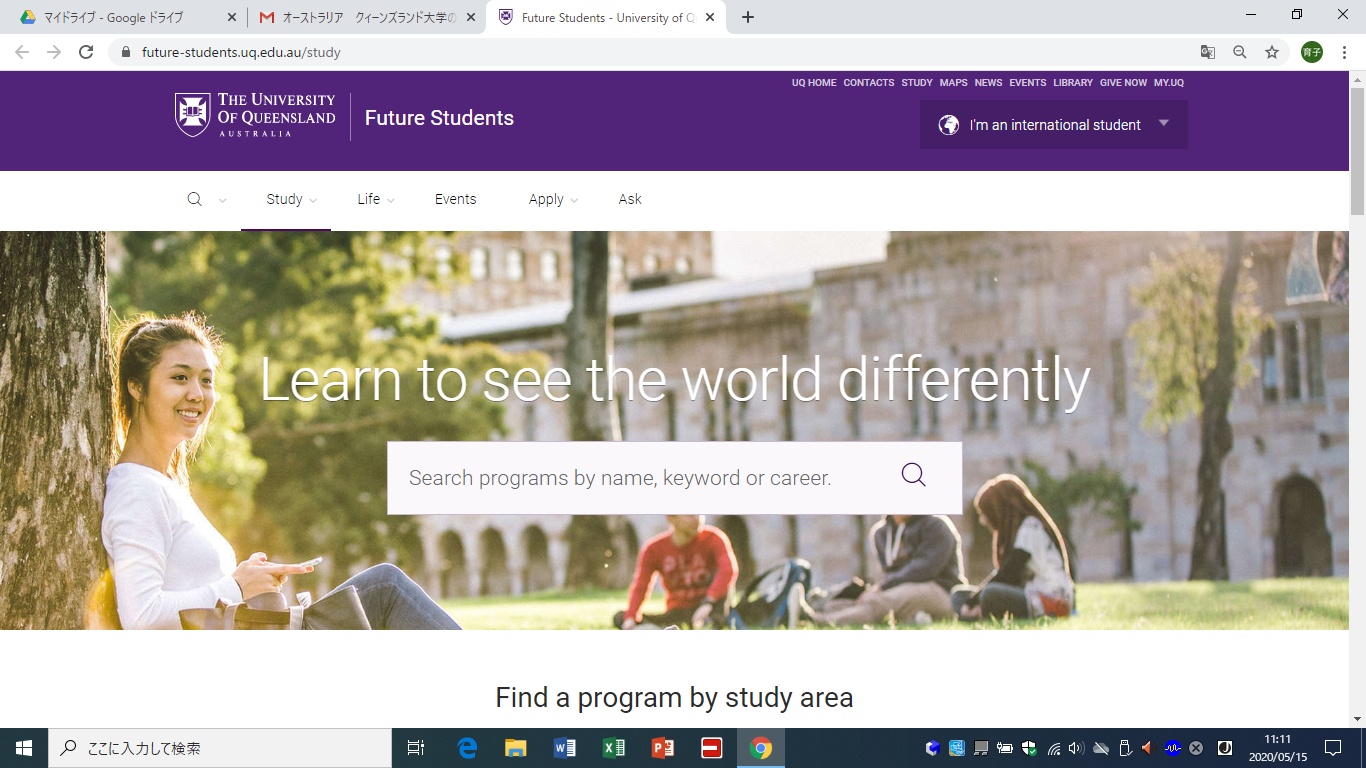Expand the chevron next to site search
This screenshot has width=1366, height=768.
click(222, 200)
